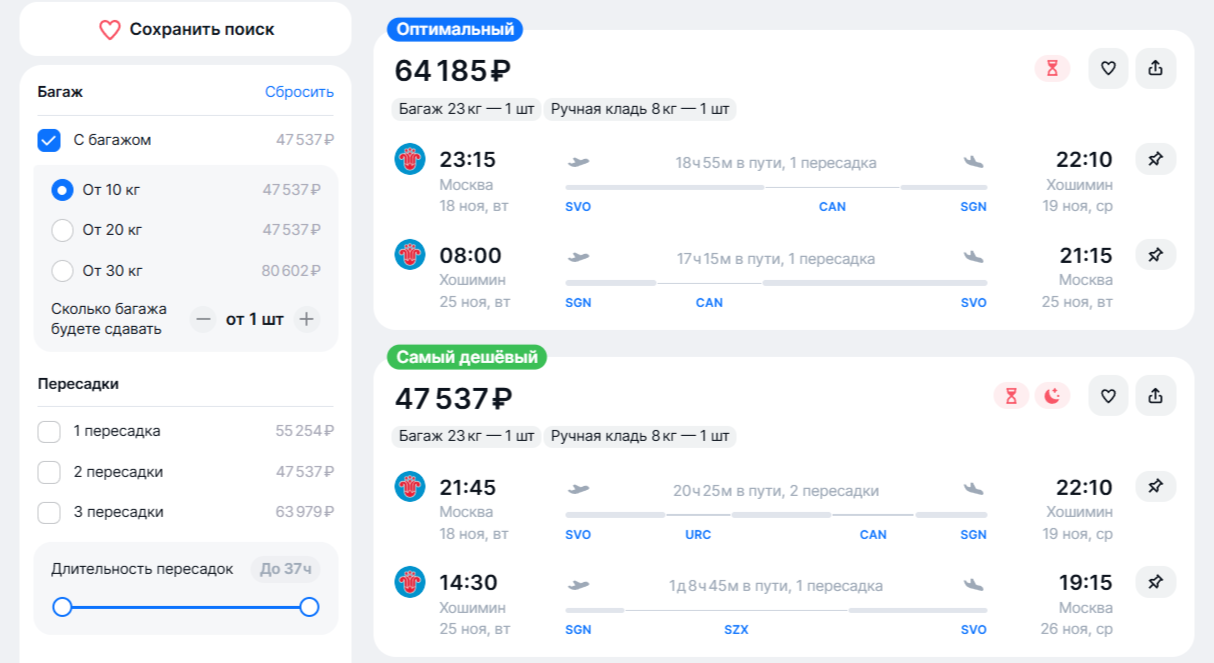Click night layover moon badge
Screen dimensions: 1214x663
pos(1052,396)
